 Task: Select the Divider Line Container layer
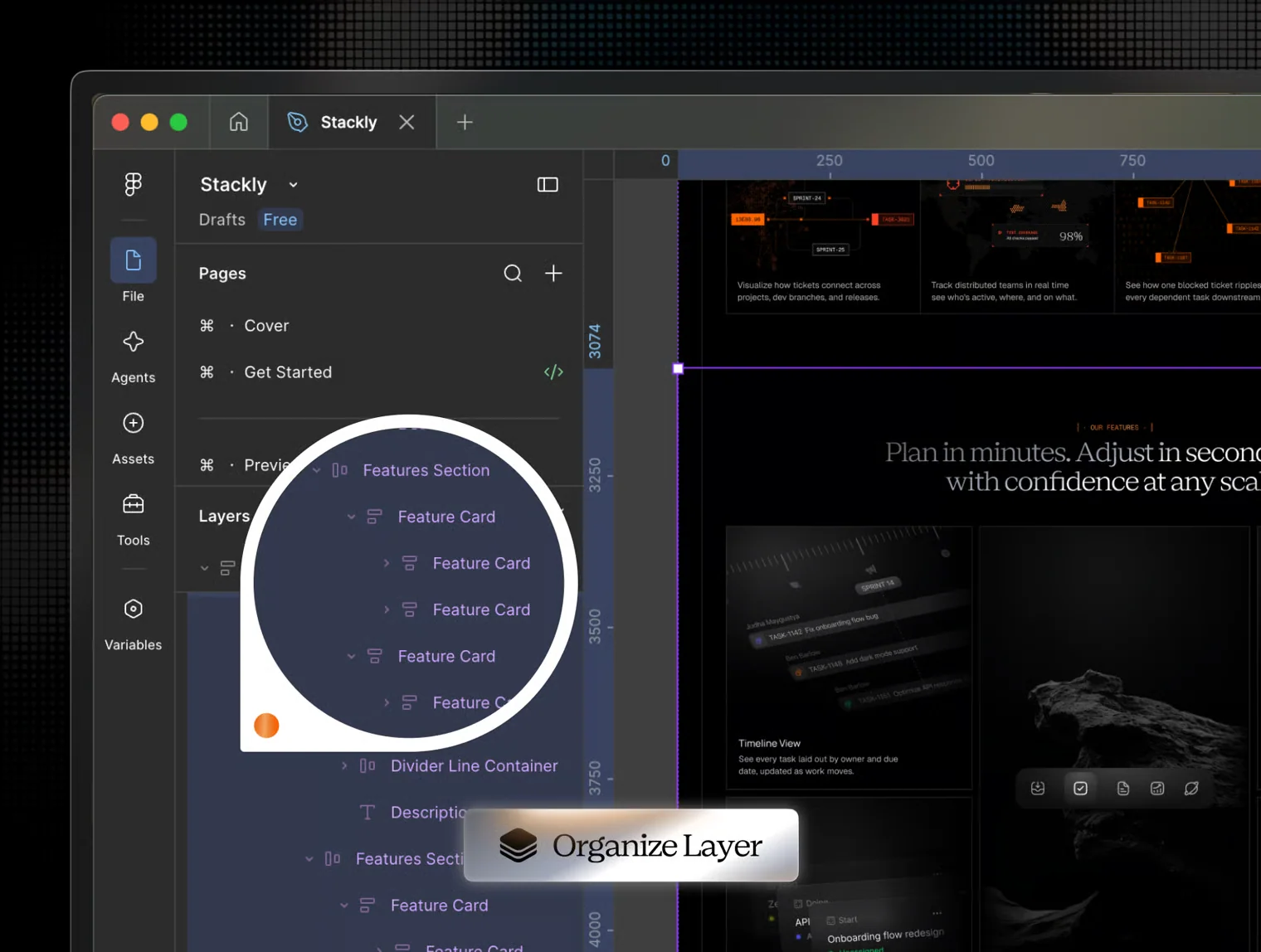click(x=474, y=766)
